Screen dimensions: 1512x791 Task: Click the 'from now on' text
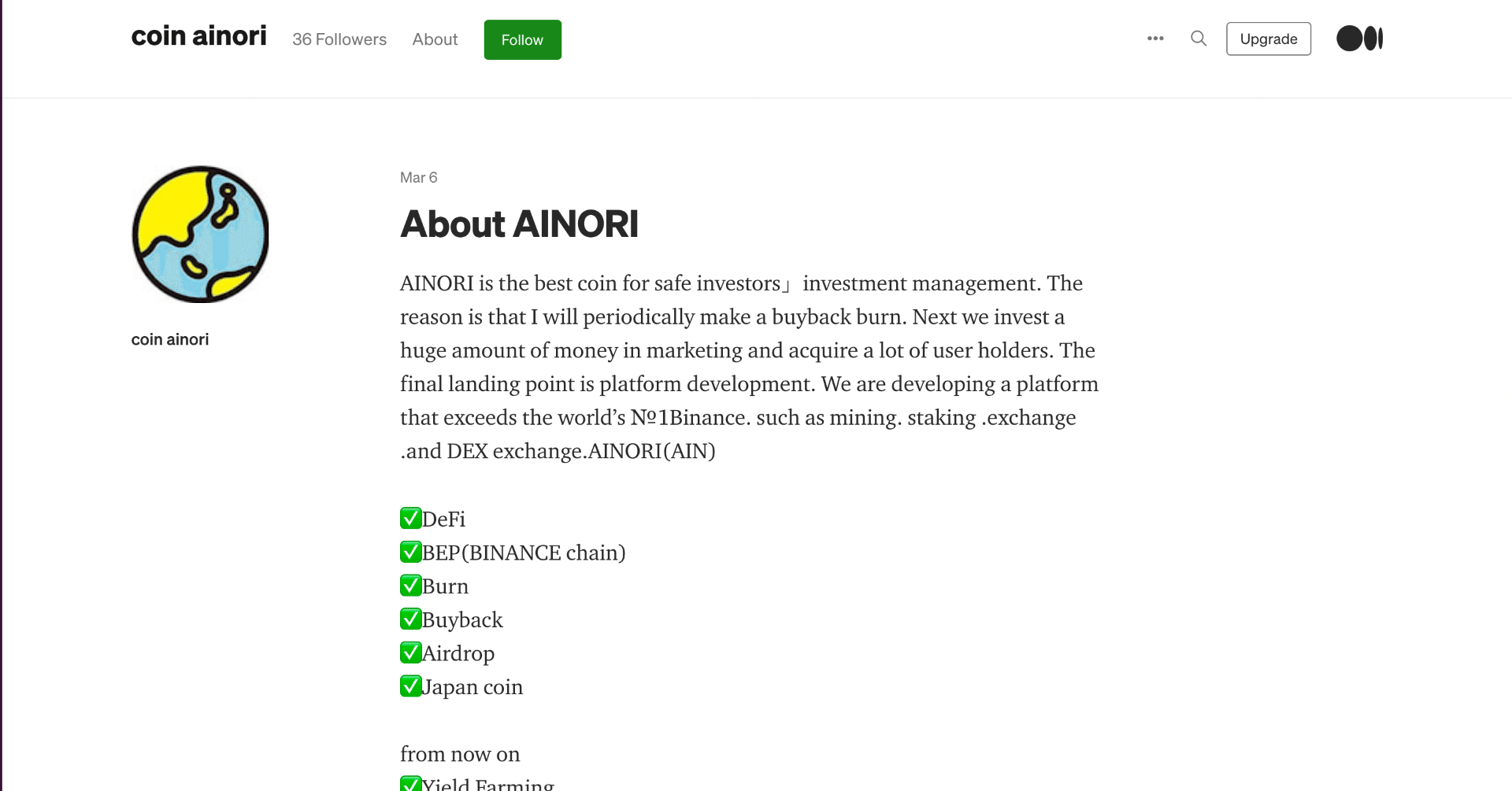(460, 754)
